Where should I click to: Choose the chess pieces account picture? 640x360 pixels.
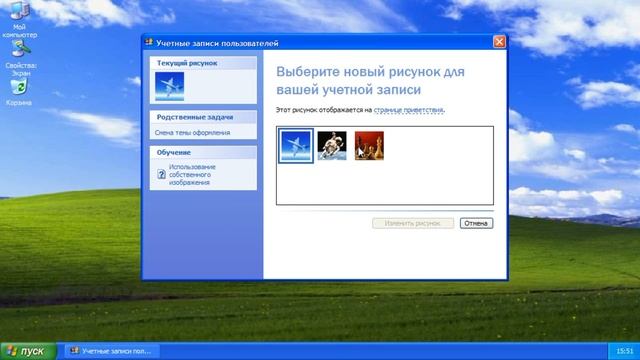point(369,146)
